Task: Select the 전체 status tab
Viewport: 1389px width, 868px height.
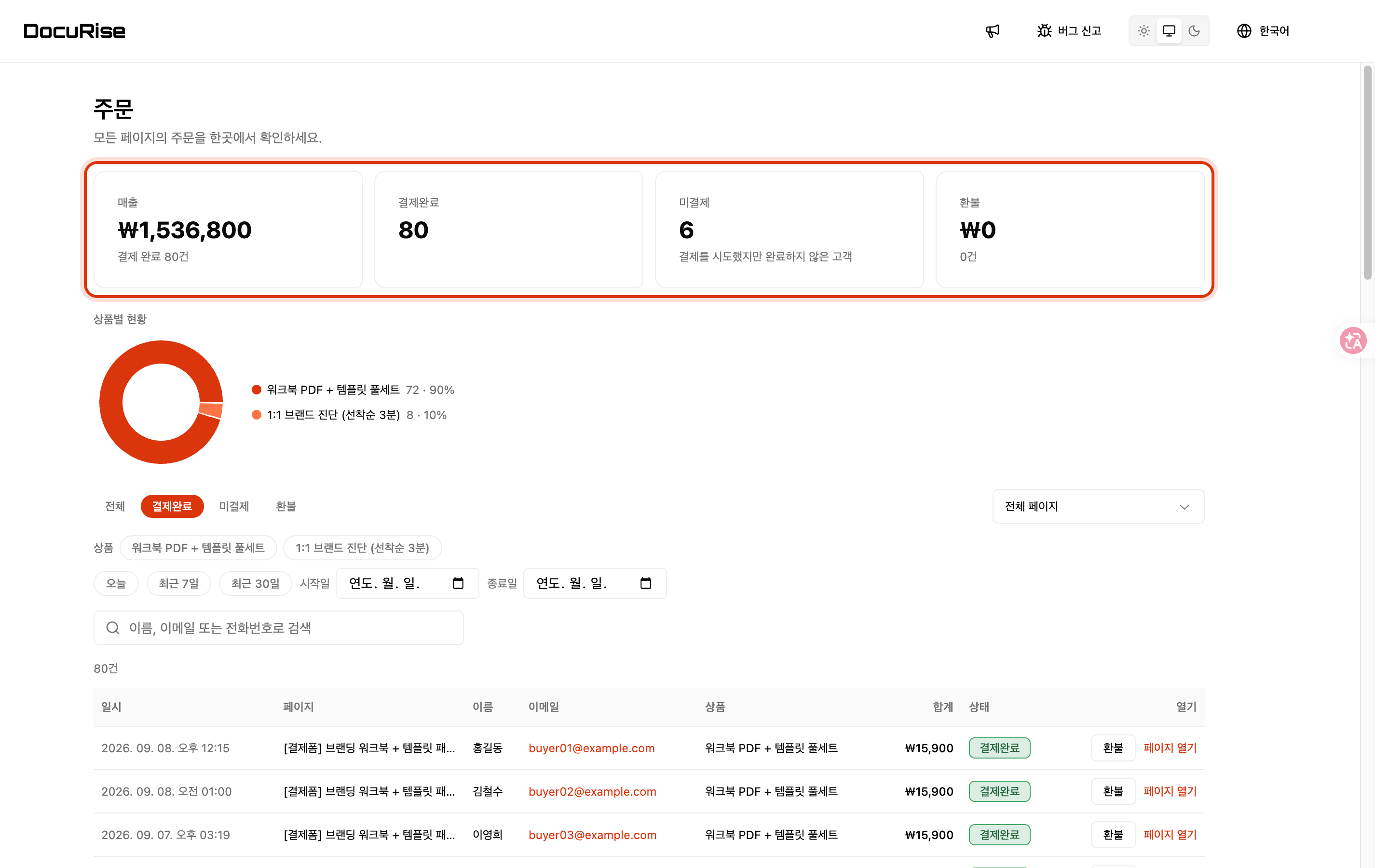Action: coord(115,506)
